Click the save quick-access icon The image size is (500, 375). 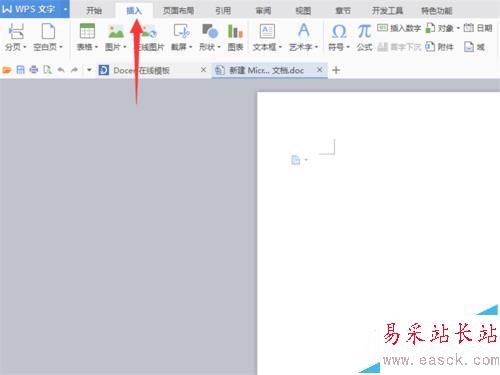tap(21, 70)
